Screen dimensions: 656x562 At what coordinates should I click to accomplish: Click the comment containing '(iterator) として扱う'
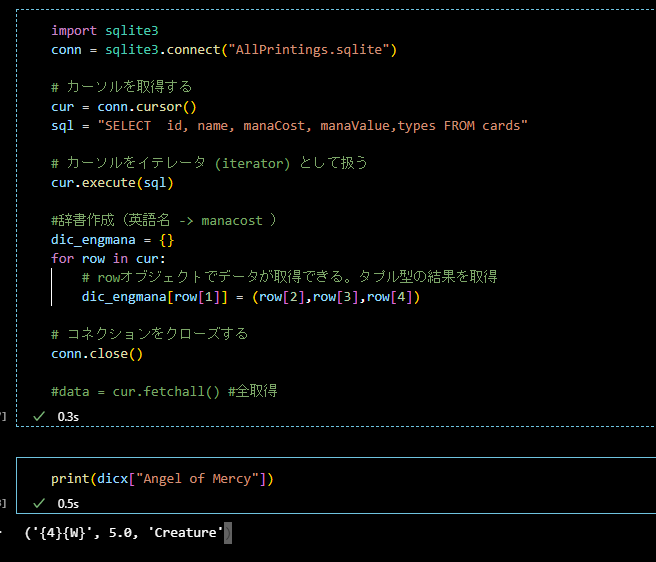coord(209,163)
